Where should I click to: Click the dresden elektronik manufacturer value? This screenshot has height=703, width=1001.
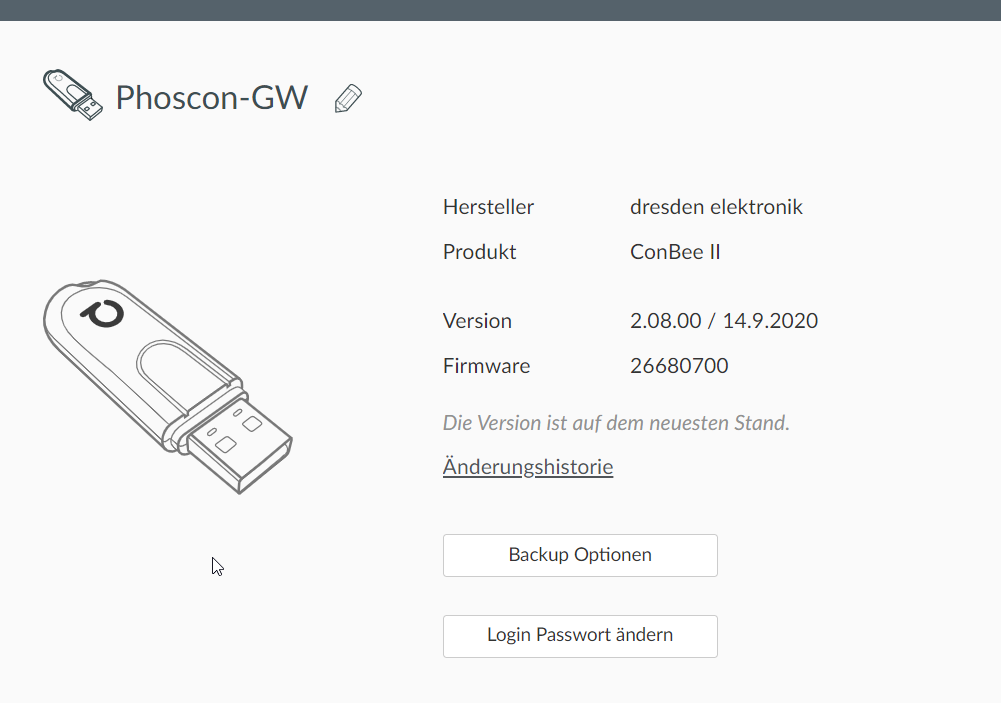pos(716,208)
